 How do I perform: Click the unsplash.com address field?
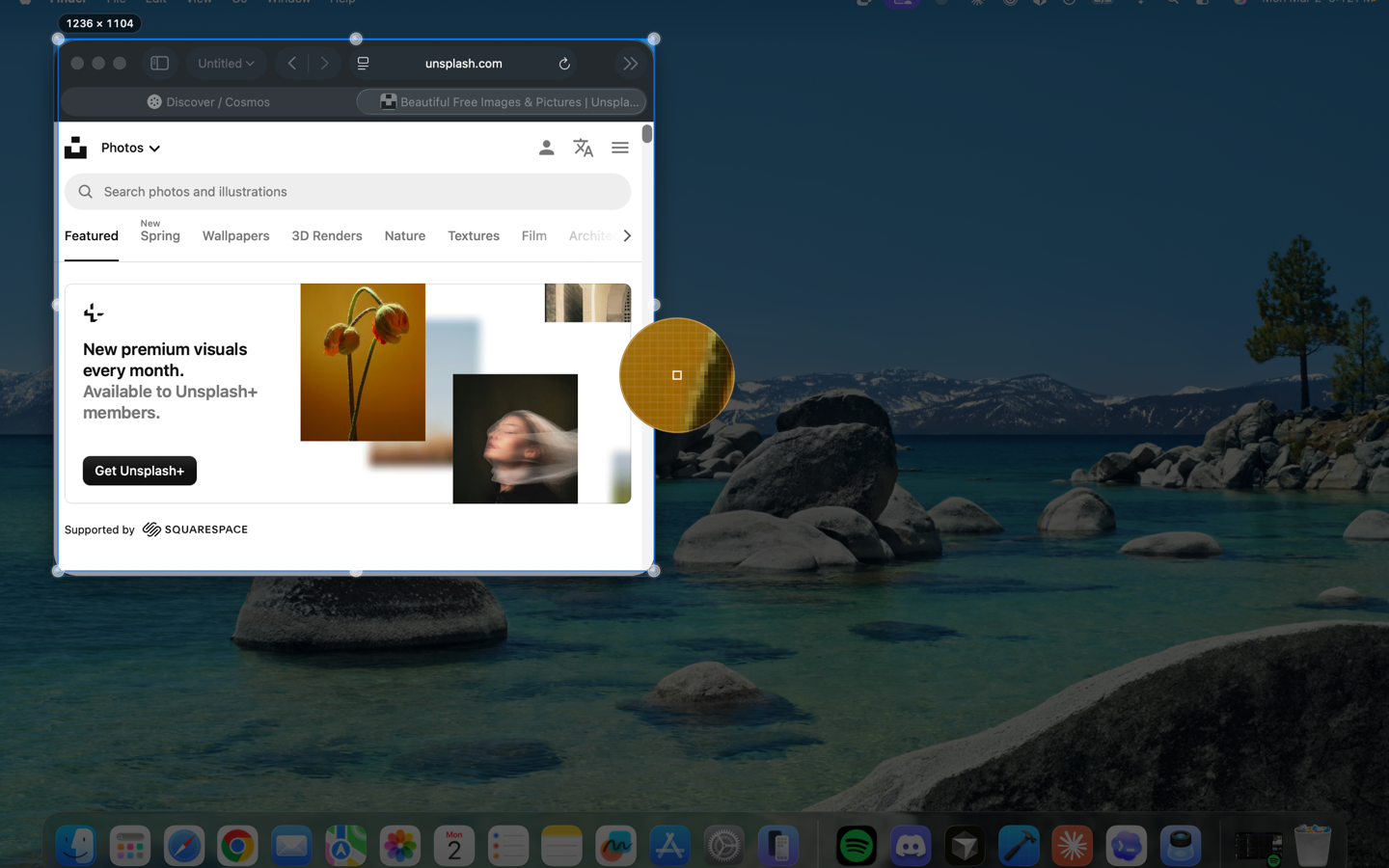pos(463,64)
